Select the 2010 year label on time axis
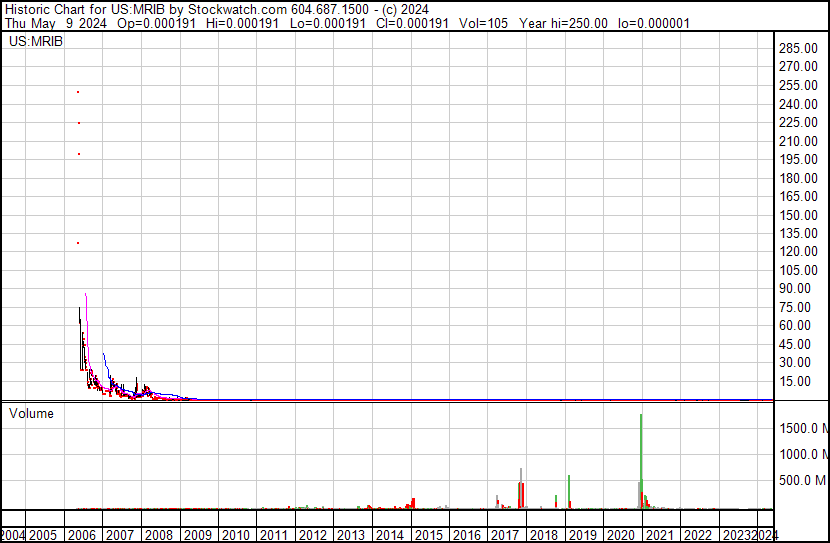Viewport: 830px width, 543px height. (x=236, y=535)
